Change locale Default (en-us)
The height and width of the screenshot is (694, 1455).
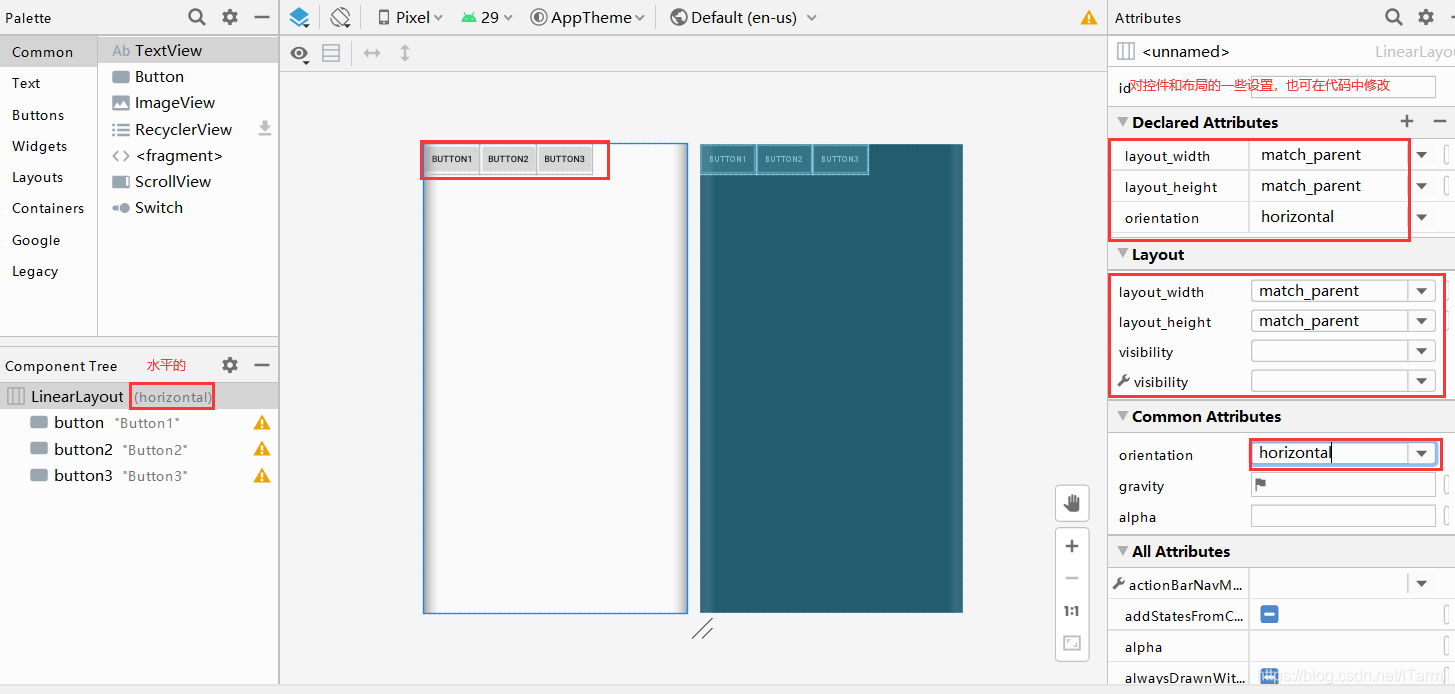(x=743, y=17)
